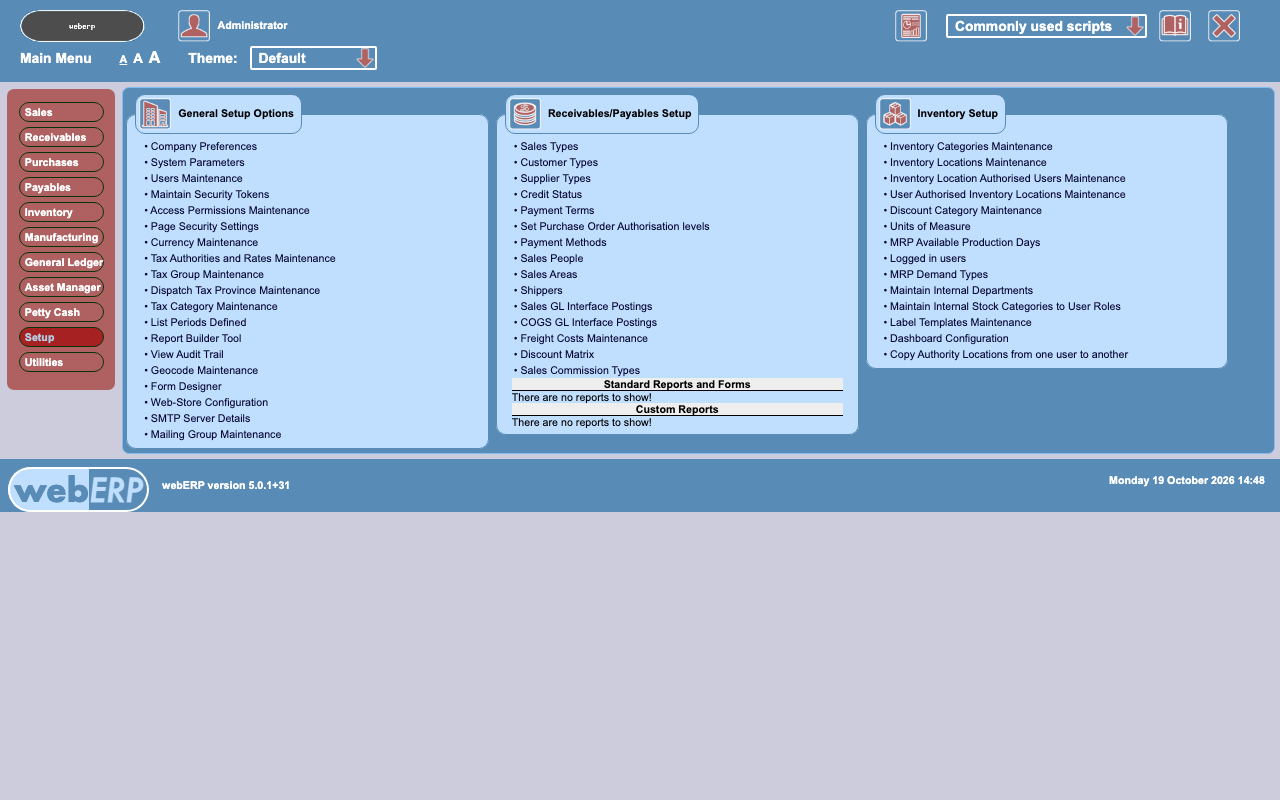Open the Petty Cash module menu

[61, 312]
